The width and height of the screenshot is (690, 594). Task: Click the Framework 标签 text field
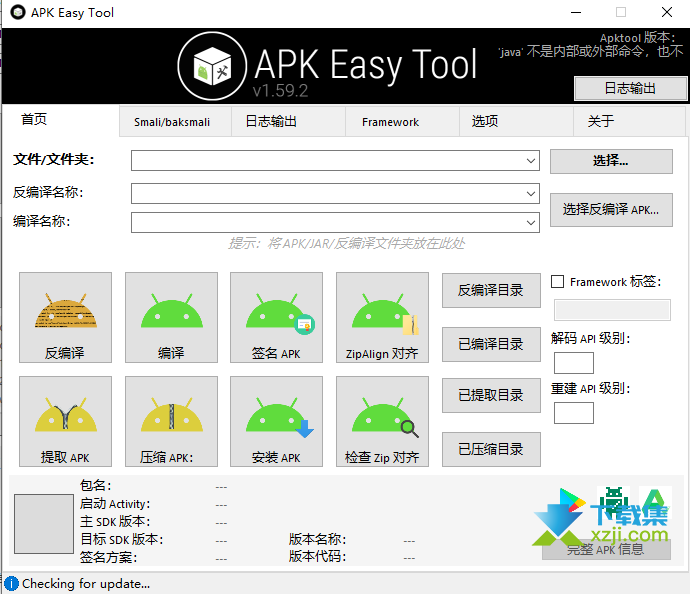click(x=612, y=310)
